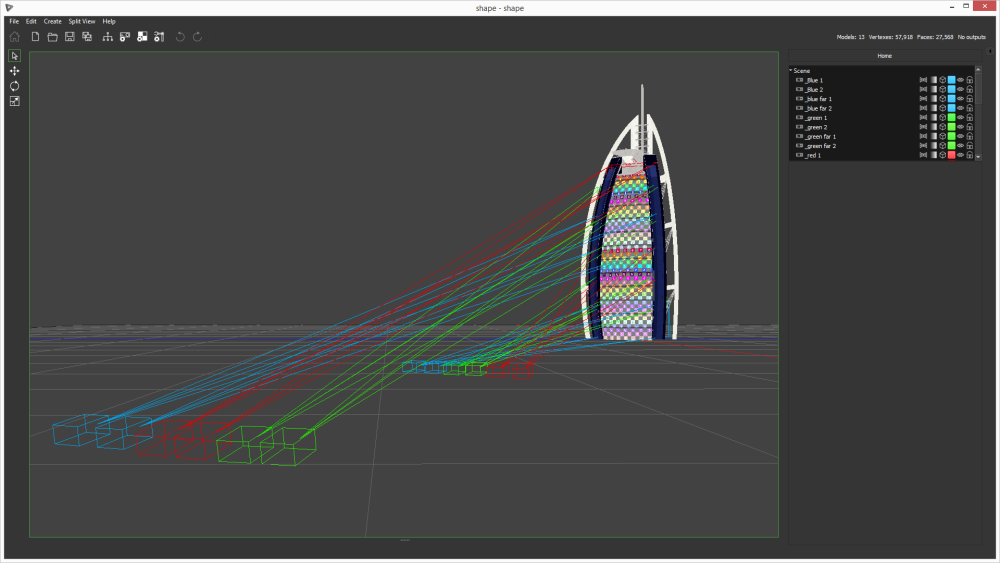Open the blue color swatch for _Blue 1
The height and width of the screenshot is (563, 1000).
click(x=952, y=80)
